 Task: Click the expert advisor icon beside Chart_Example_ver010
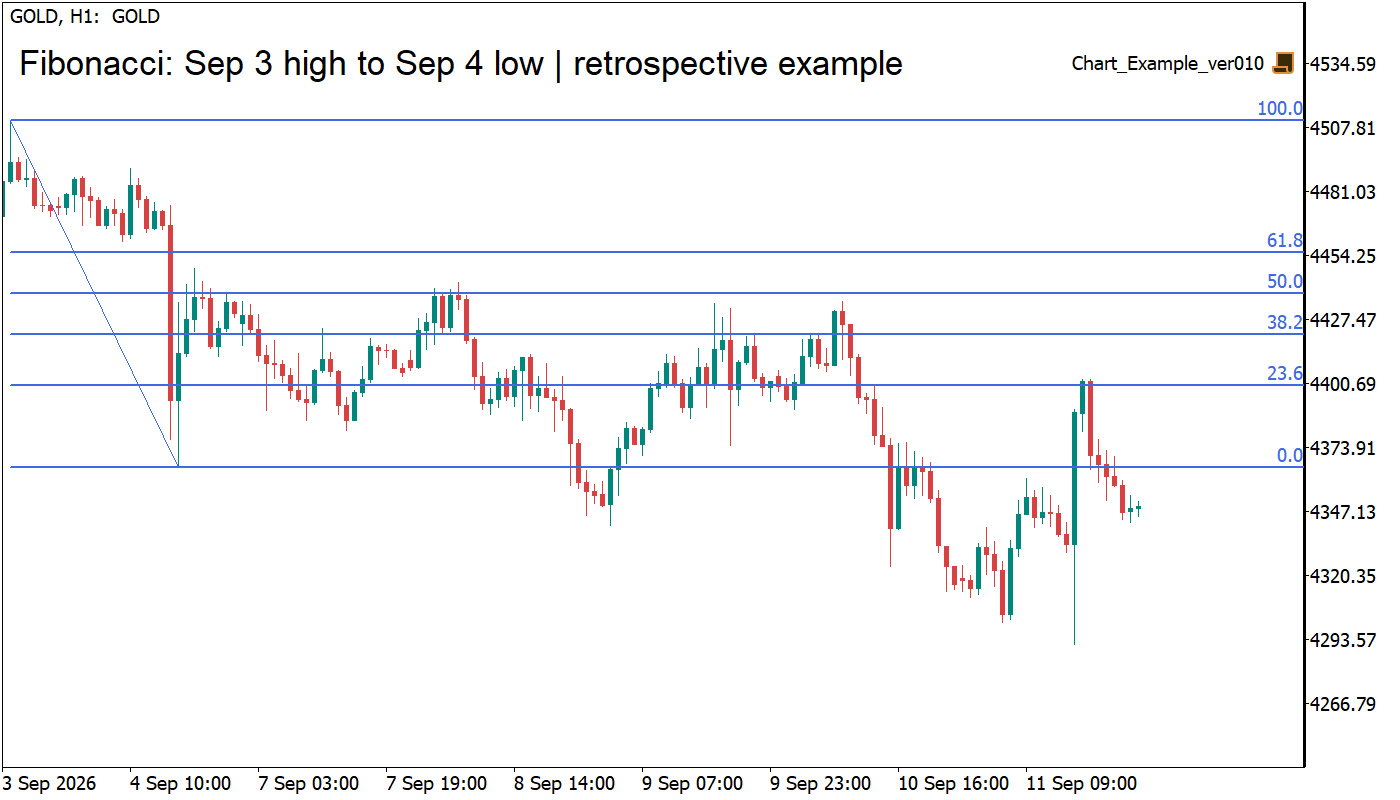coord(1283,63)
